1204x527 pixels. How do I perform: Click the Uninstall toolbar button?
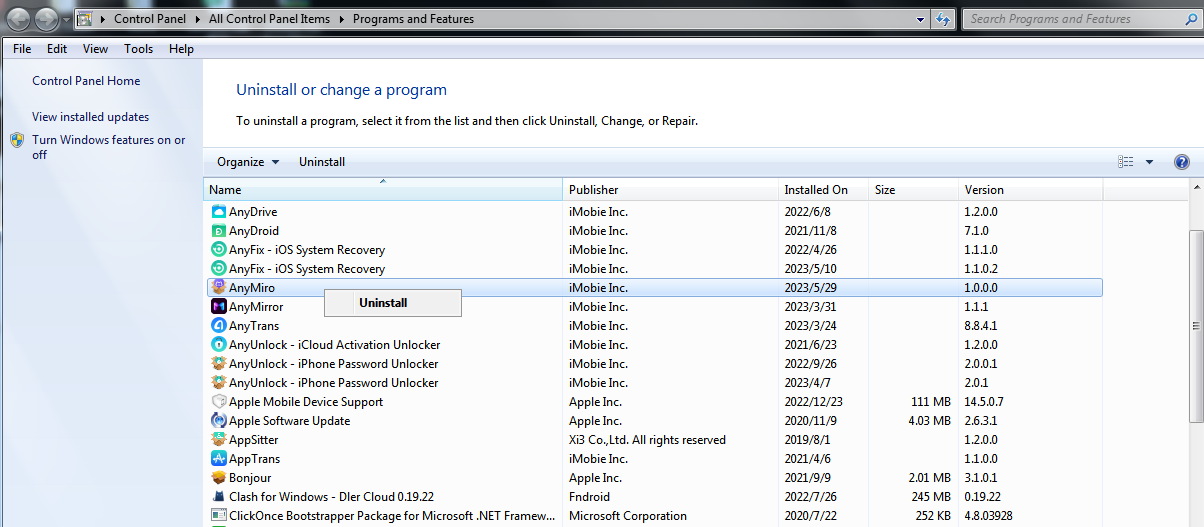click(322, 162)
